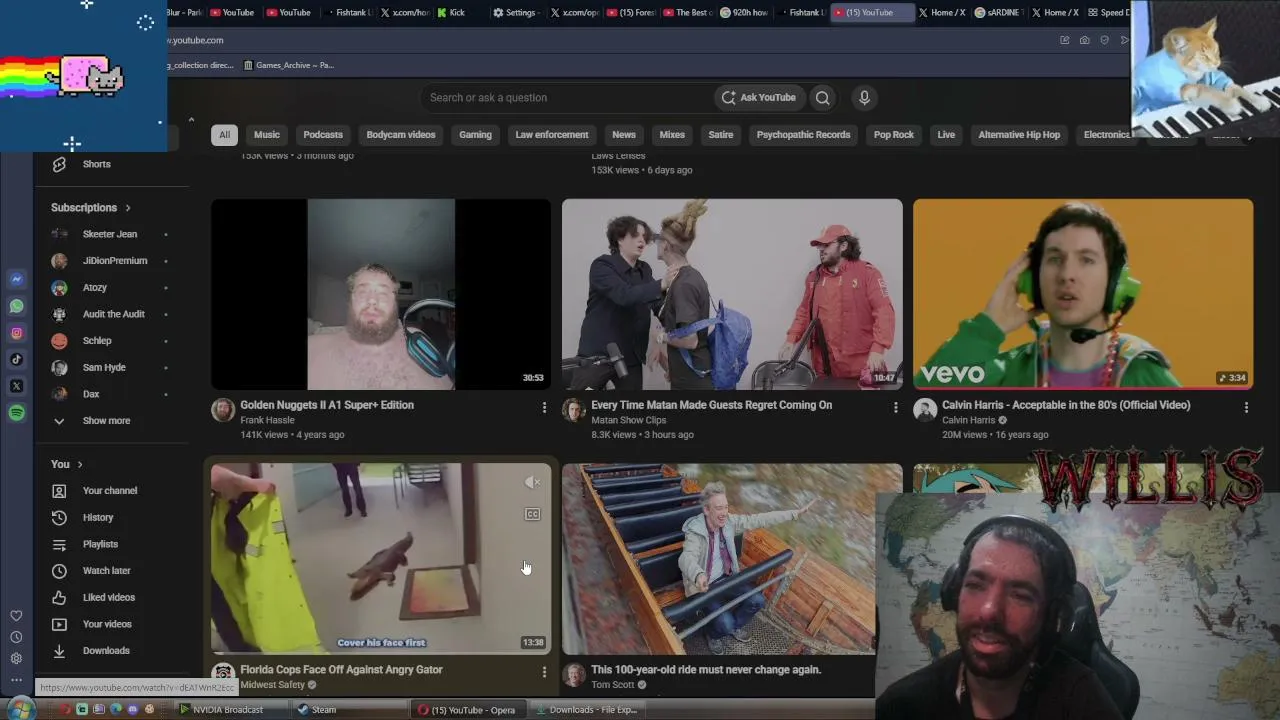Select the Psychopathic Records filter chip

803,135
